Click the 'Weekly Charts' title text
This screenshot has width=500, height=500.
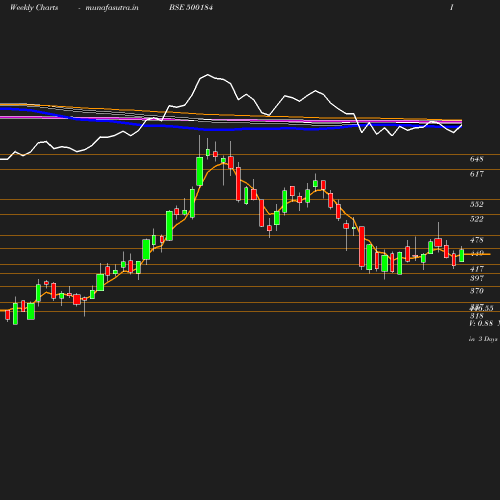click(x=34, y=7)
